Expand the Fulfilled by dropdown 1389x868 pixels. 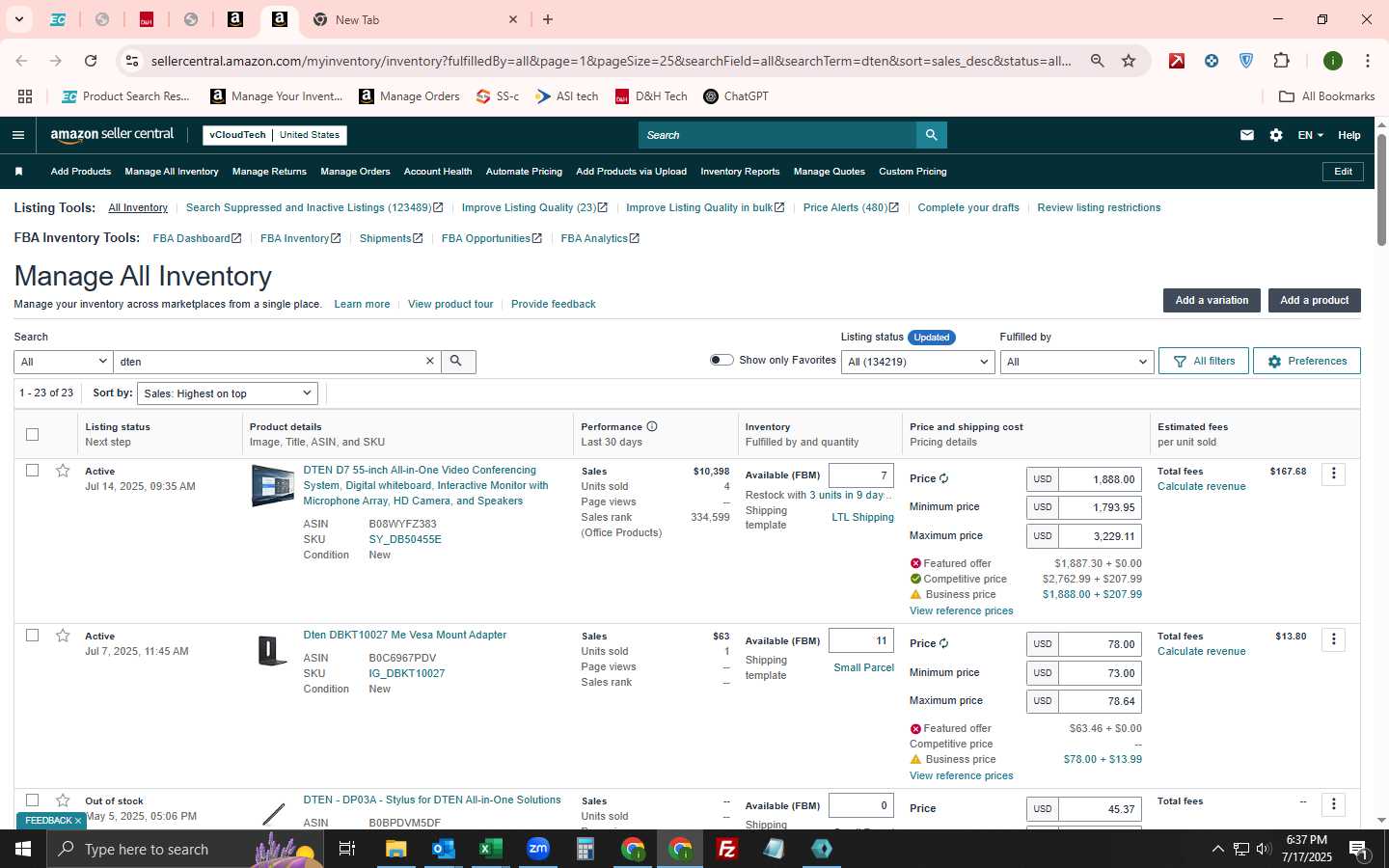pyautogui.click(x=1076, y=362)
